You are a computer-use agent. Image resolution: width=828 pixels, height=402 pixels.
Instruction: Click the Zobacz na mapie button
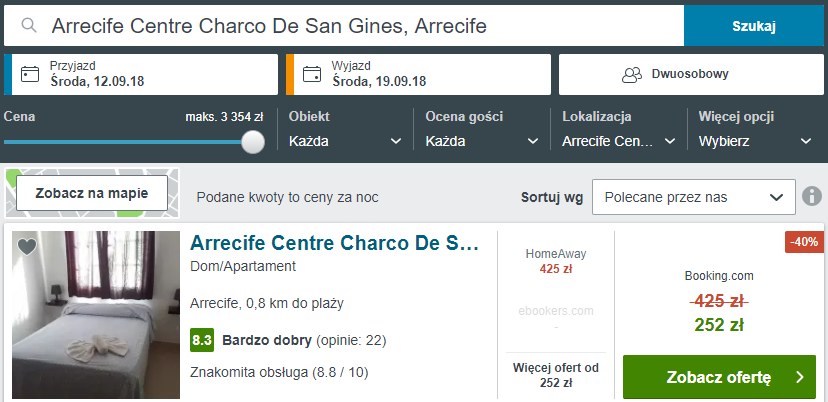click(92, 193)
